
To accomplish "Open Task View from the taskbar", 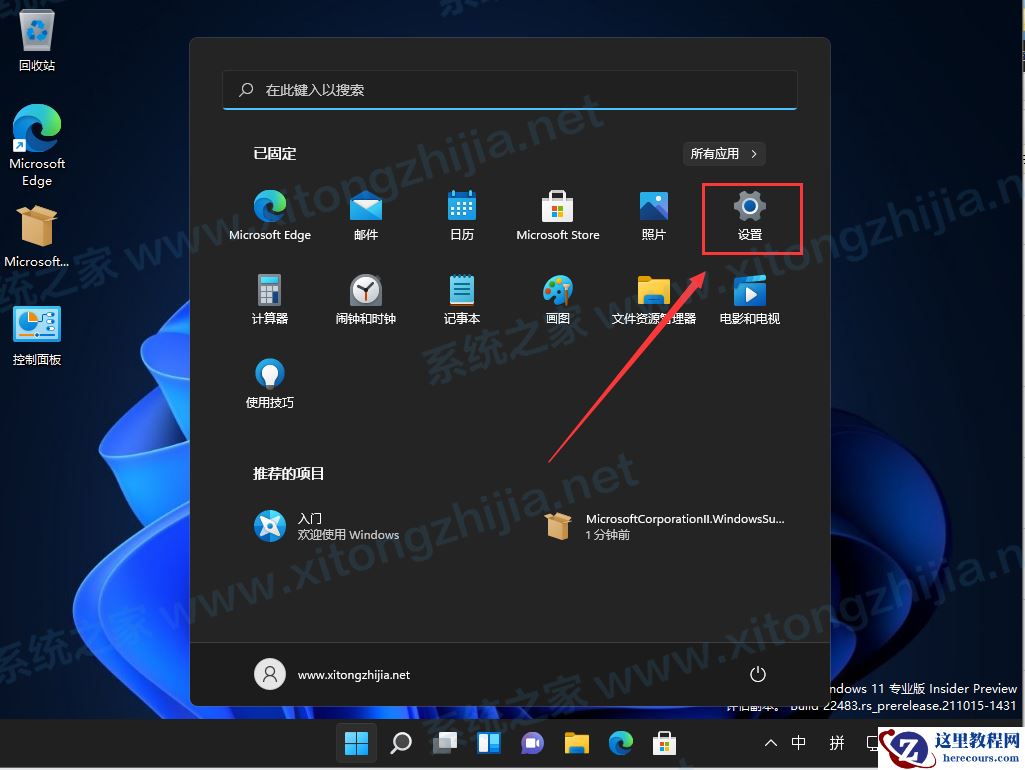I will pyautogui.click(x=444, y=743).
